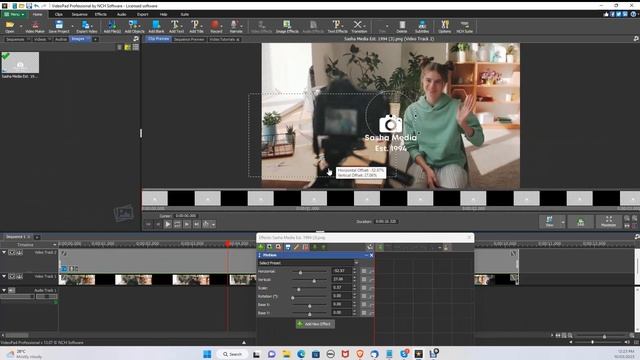The width and height of the screenshot is (640, 360).
Task: Click the Horizontal value input field
Action: coord(341,271)
